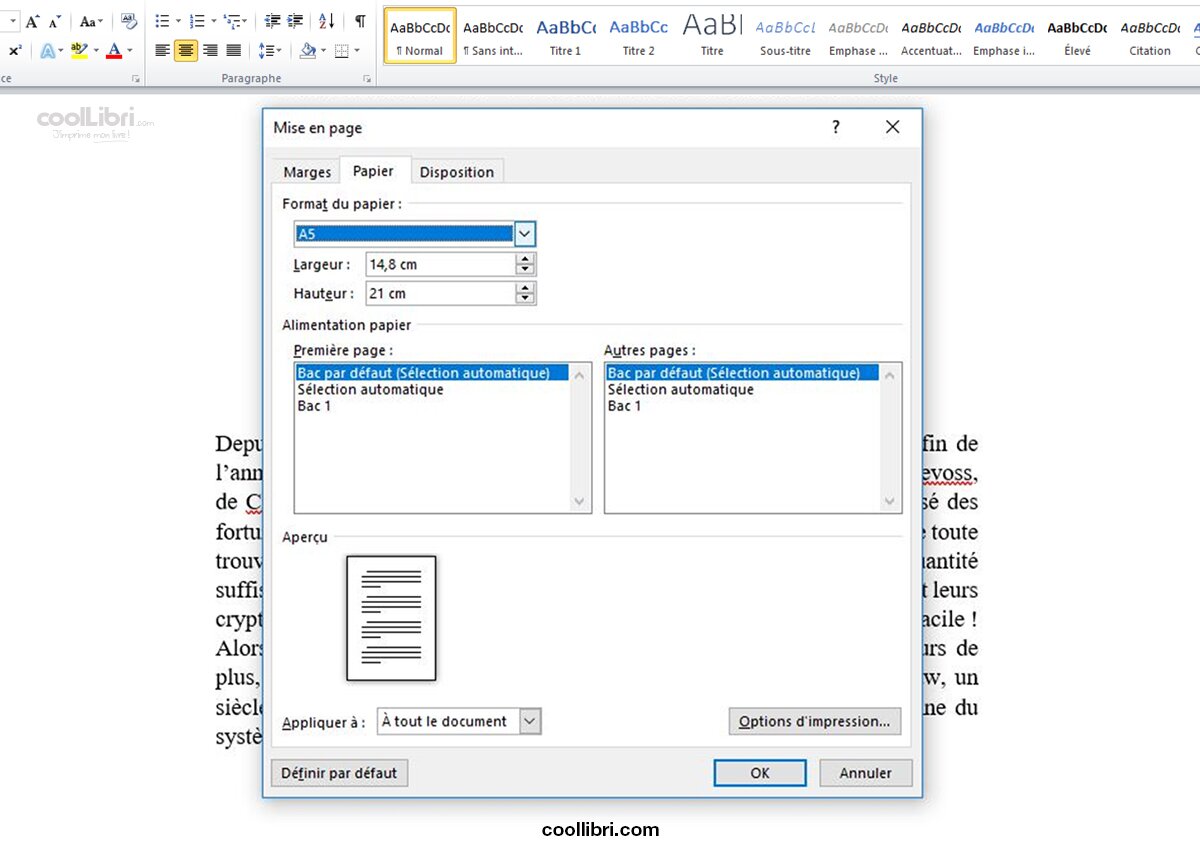The width and height of the screenshot is (1200, 857).
Task: Open the Police group dialog launcher
Action: pyautogui.click(x=135, y=79)
